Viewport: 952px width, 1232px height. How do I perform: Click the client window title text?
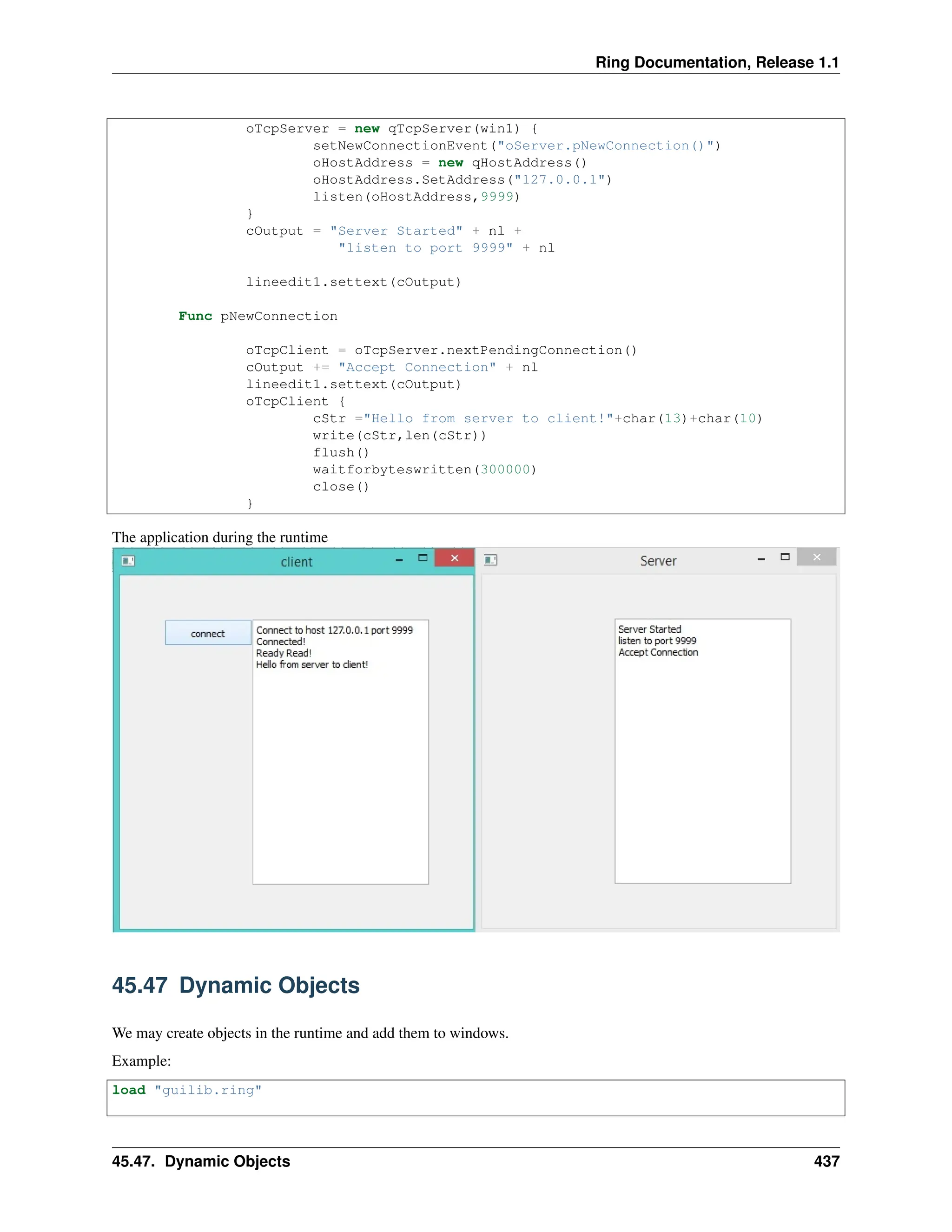[x=296, y=562]
